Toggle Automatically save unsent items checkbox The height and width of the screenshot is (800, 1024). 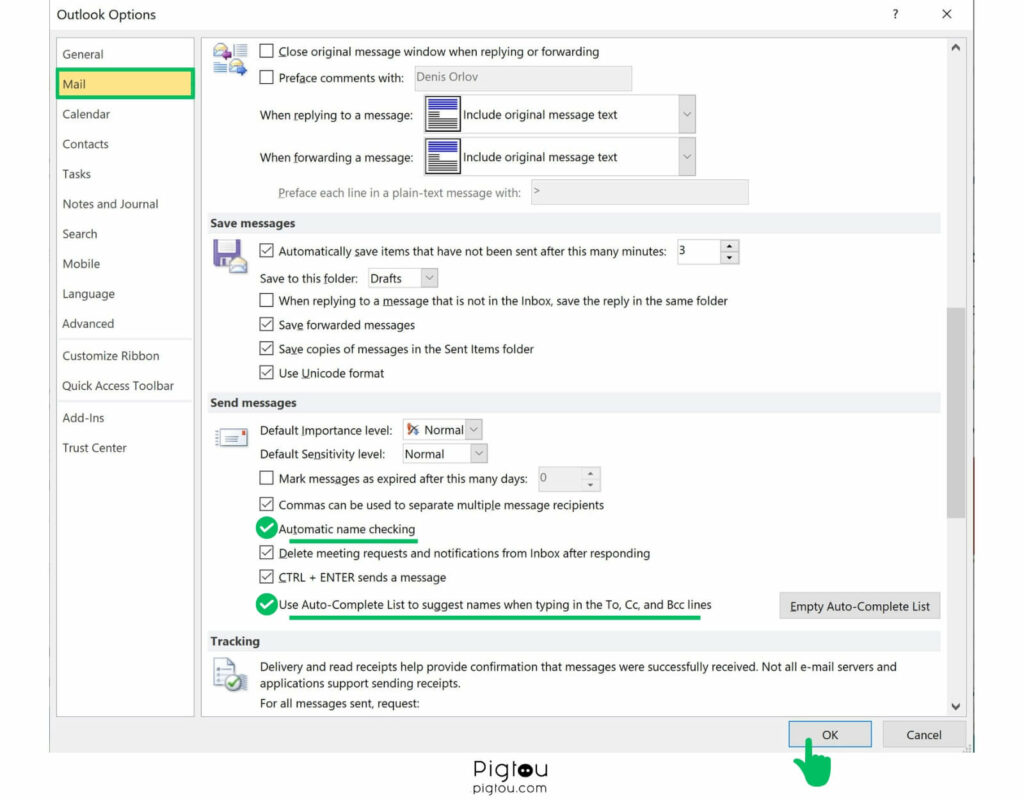point(266,250)
